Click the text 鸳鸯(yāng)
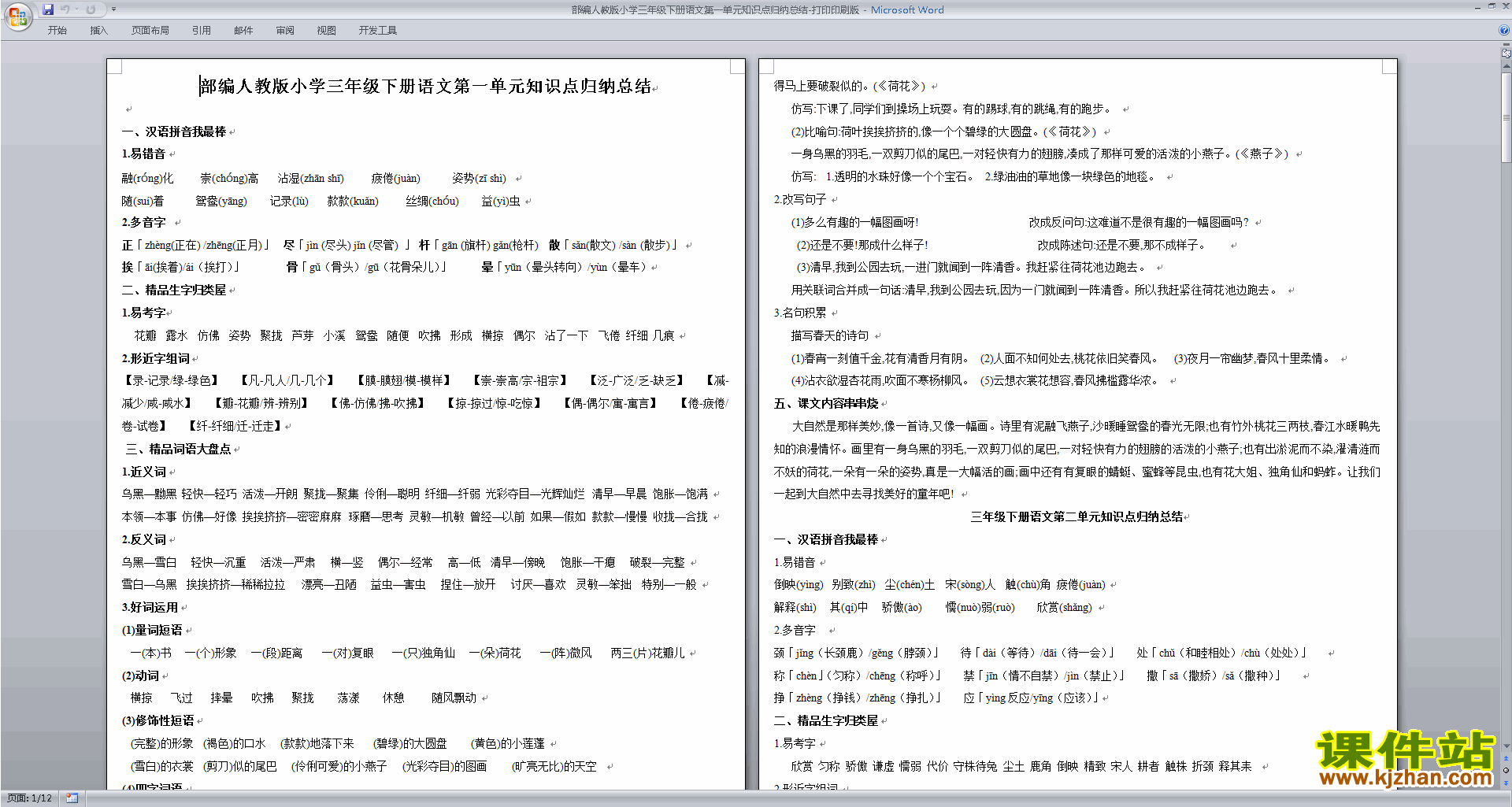 coord(221,201)
